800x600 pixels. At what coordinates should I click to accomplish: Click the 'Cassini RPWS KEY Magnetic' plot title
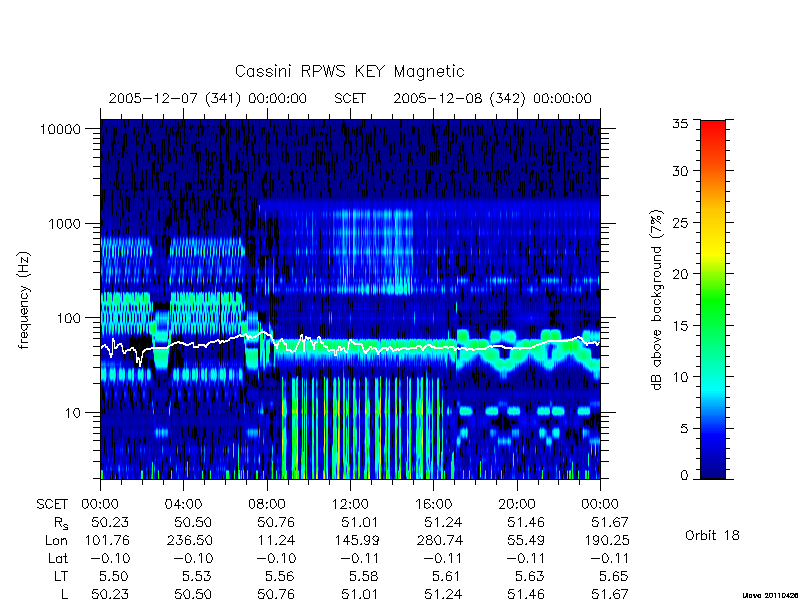click(349, 71)
